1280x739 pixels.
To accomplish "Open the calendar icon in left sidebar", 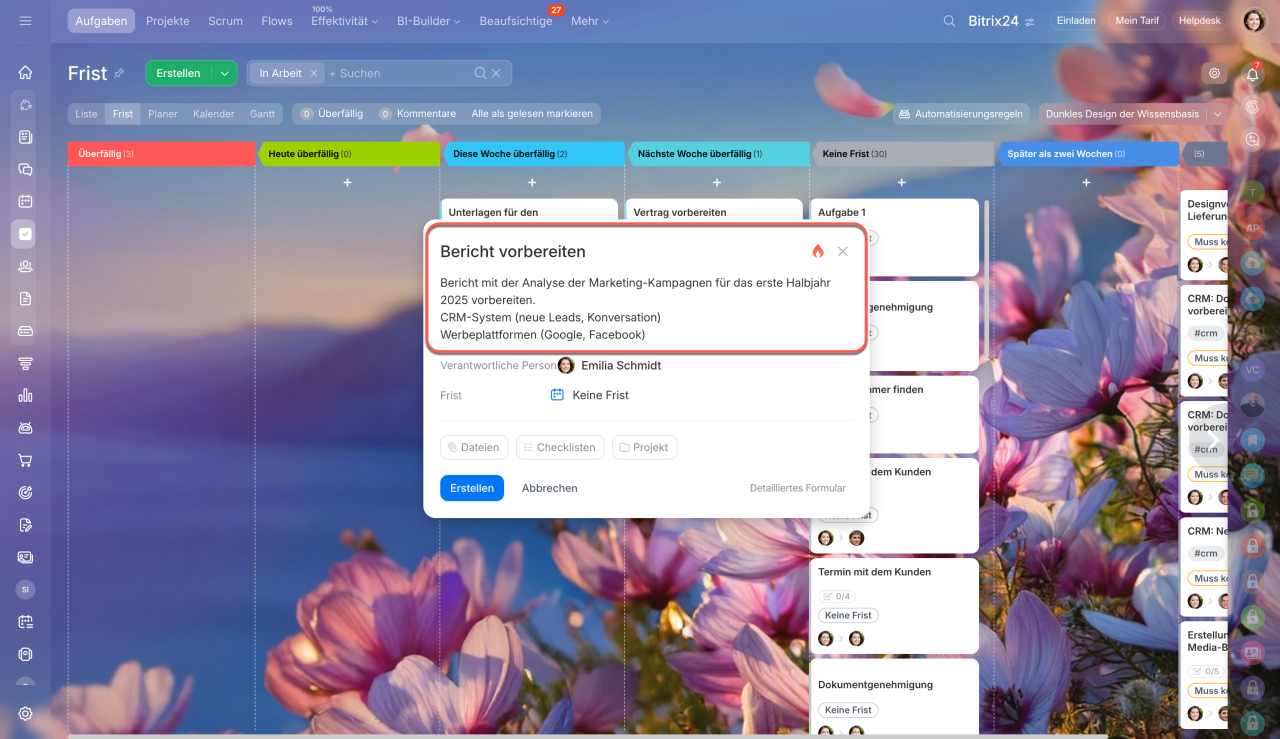I will tap(25, 201).
